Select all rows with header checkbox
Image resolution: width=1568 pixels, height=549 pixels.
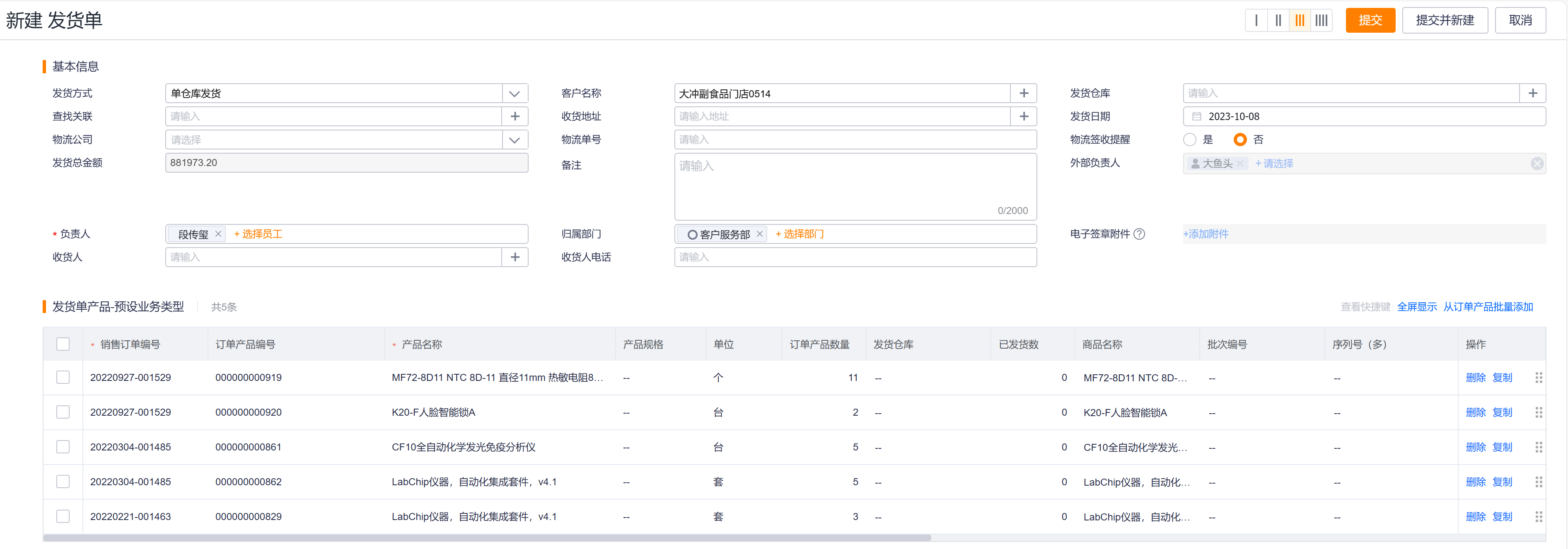pos(63,344)
